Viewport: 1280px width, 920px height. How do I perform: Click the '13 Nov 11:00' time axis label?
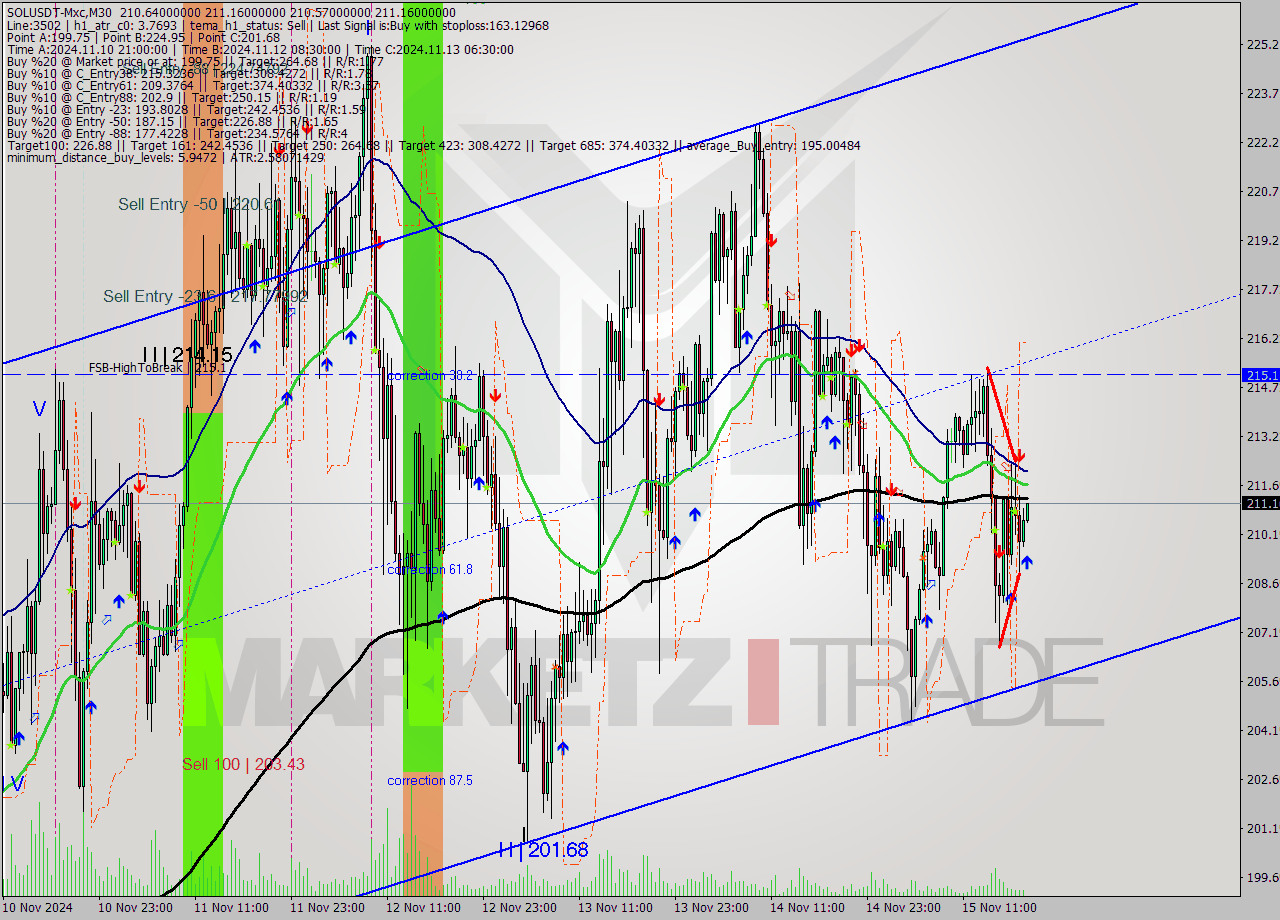(615, 908)
